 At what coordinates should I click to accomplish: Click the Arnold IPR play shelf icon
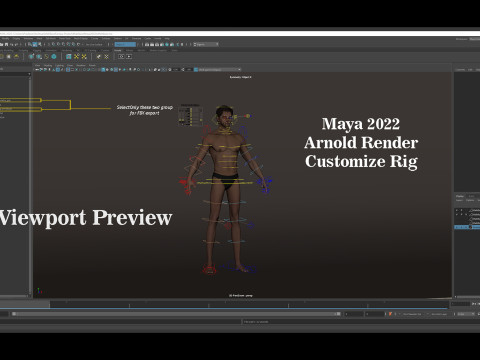pyautogui.click(x=129, y=56)
